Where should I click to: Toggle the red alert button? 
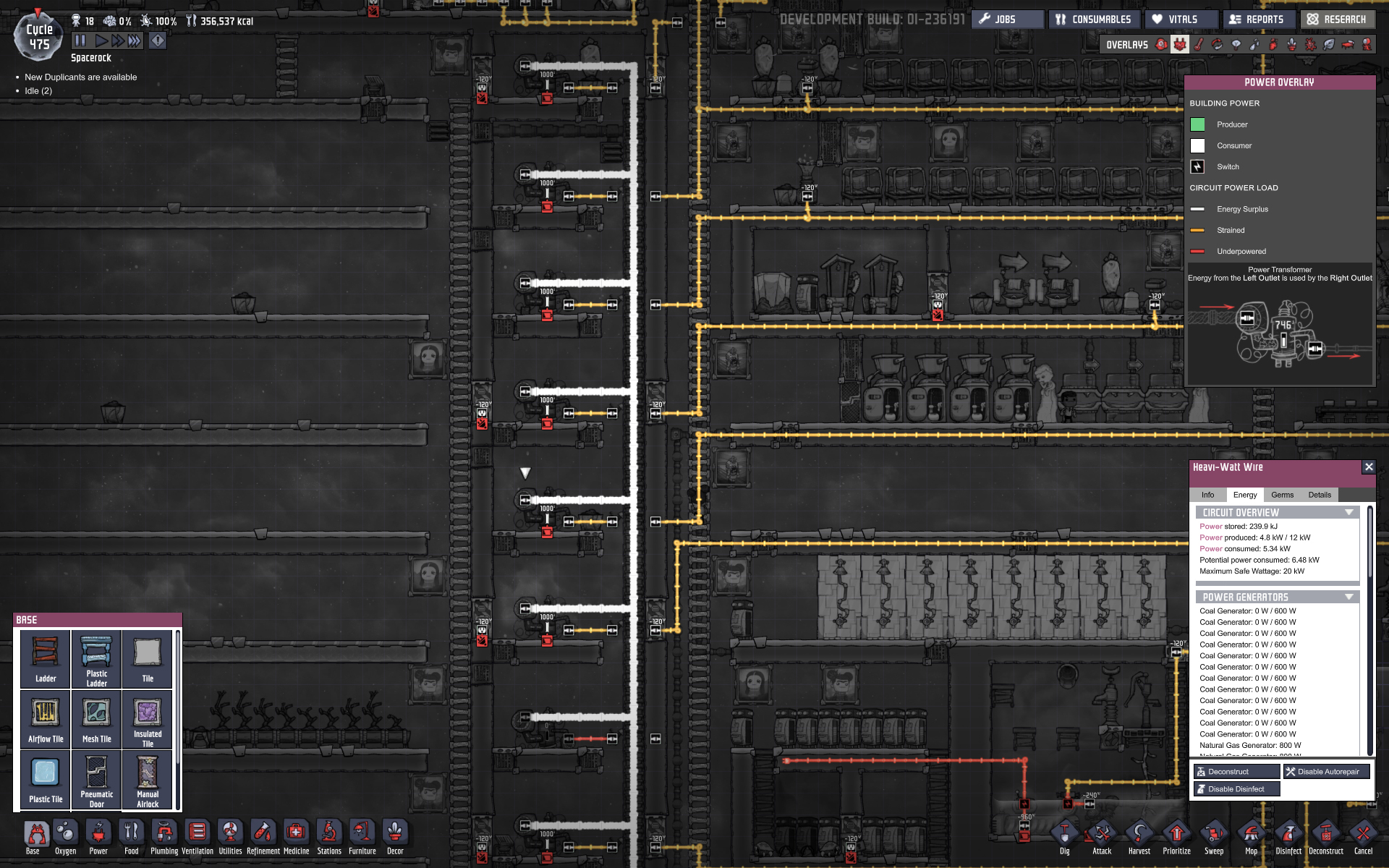pyautogui.click(x=158, y=41)
